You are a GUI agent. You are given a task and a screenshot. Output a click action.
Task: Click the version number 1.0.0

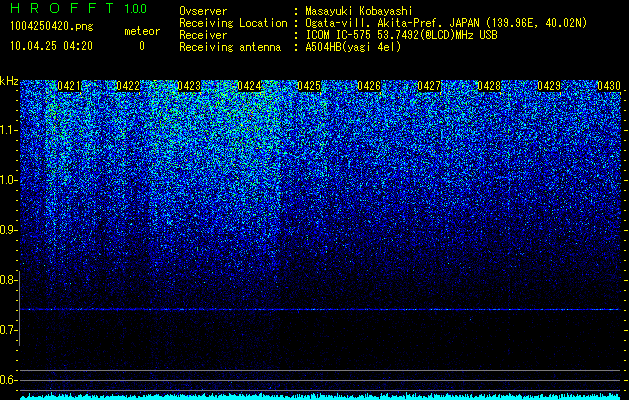[136, 9]
